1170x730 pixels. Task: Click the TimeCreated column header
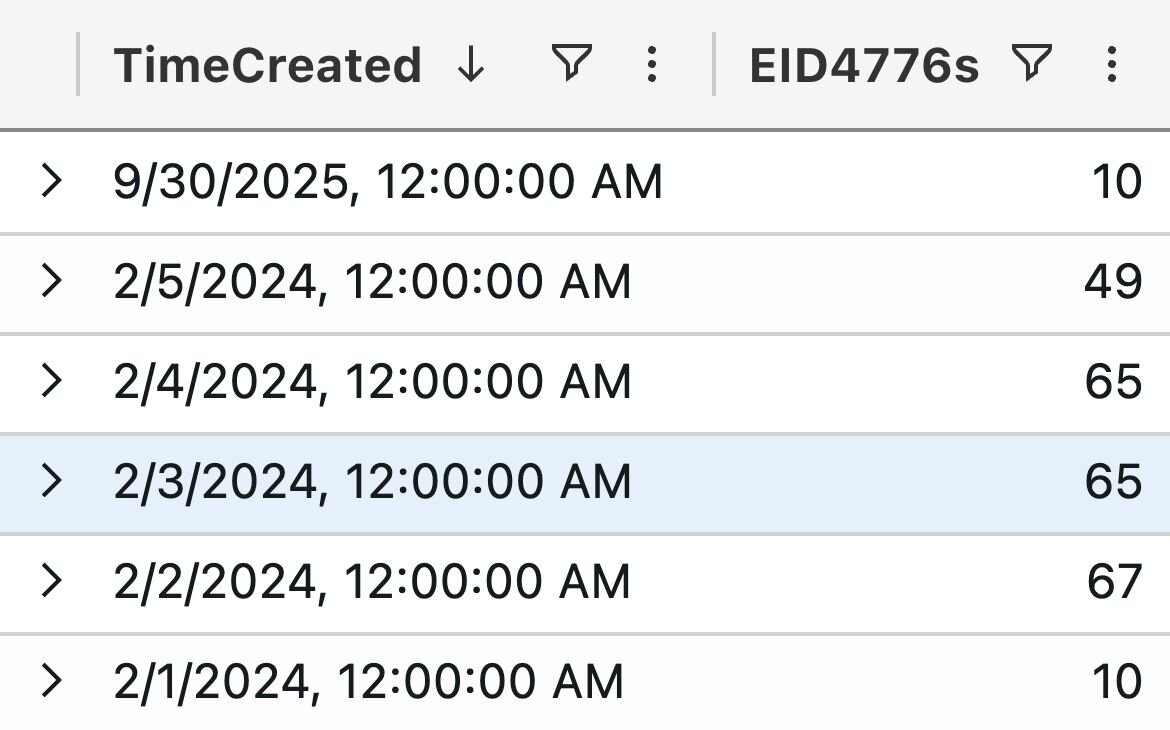pos(268,65)
